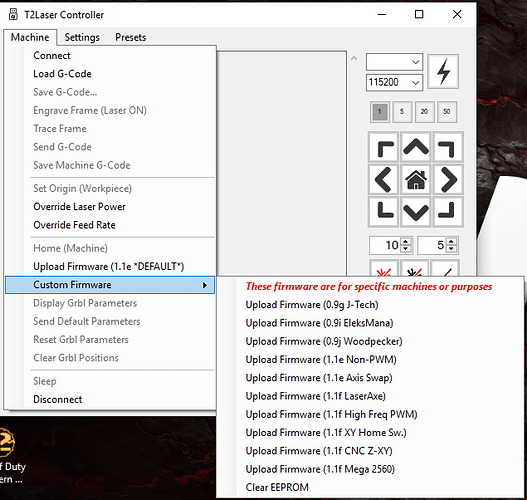
Task: Jog laser to bottom-right corner
Action: [x=448, y=212]
